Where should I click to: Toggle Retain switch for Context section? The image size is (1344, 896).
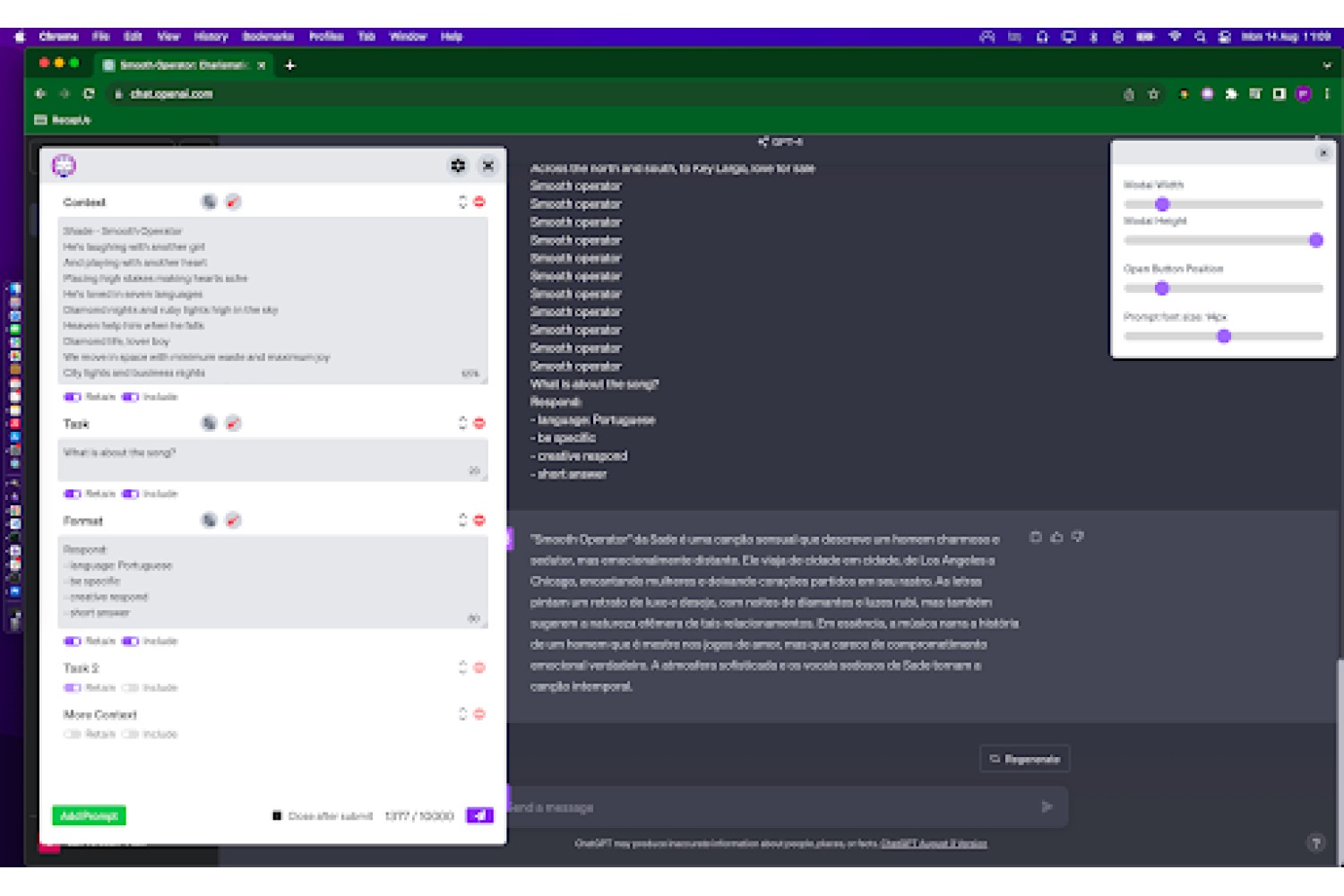click(73, 397)
